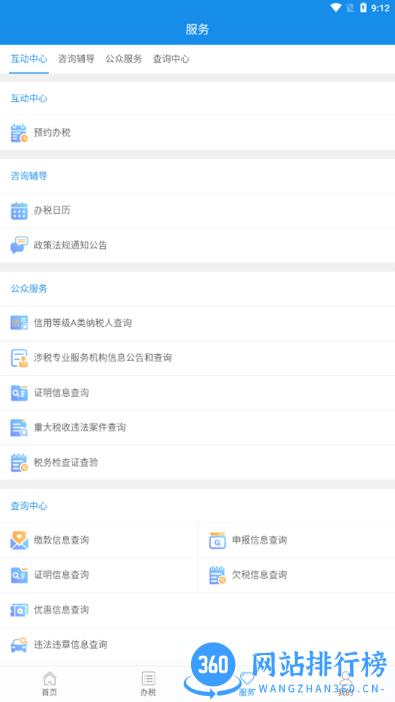Tap the 违法违章信息查询 car icon
The height and width of the screenshot is (702, 395).
point(19,645)
